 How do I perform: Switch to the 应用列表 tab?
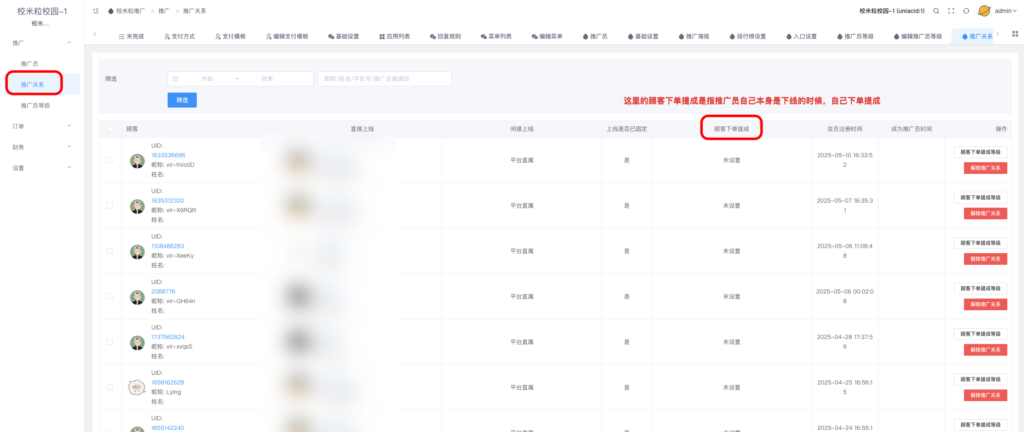(394, 37)
